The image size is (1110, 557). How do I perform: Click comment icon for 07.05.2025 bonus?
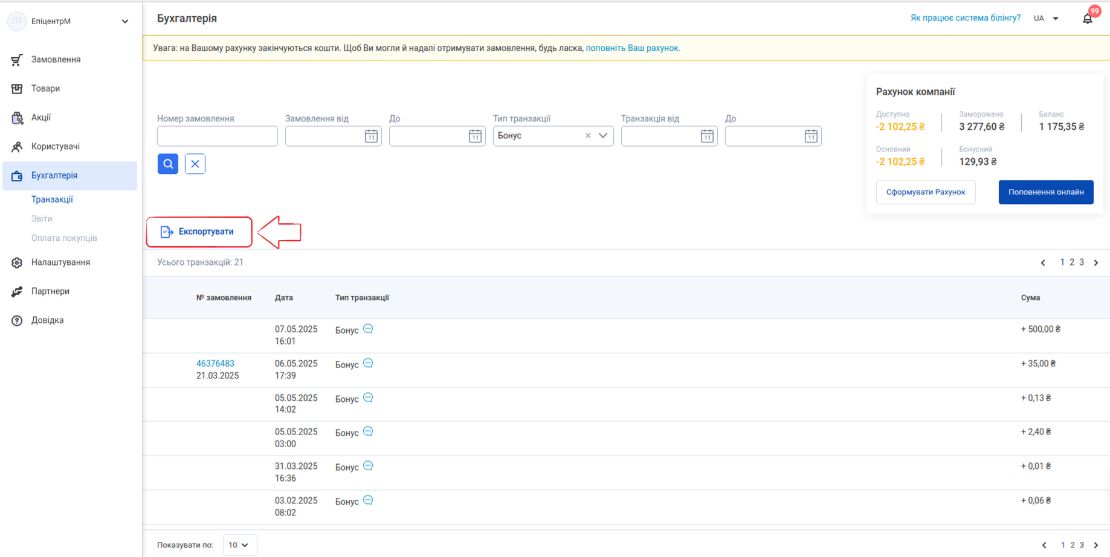(367, 329)
